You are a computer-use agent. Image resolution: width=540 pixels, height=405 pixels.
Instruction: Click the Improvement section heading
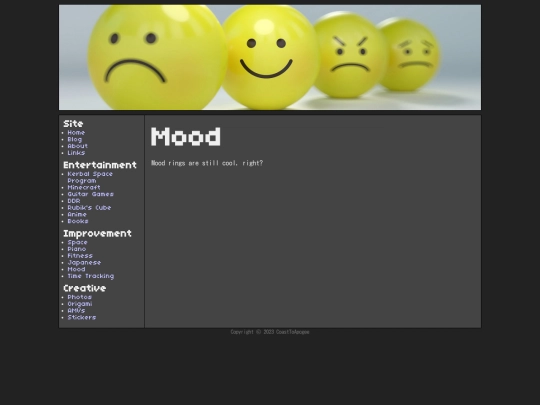pyautogui.click(x=97, y=233)
